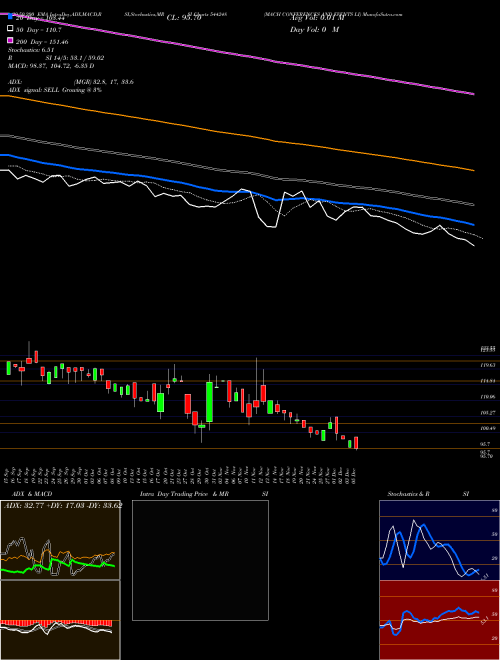Click the blue 20 Day legend swatch
This screenshot has width=500, height=660.
[x=10, y=17]
